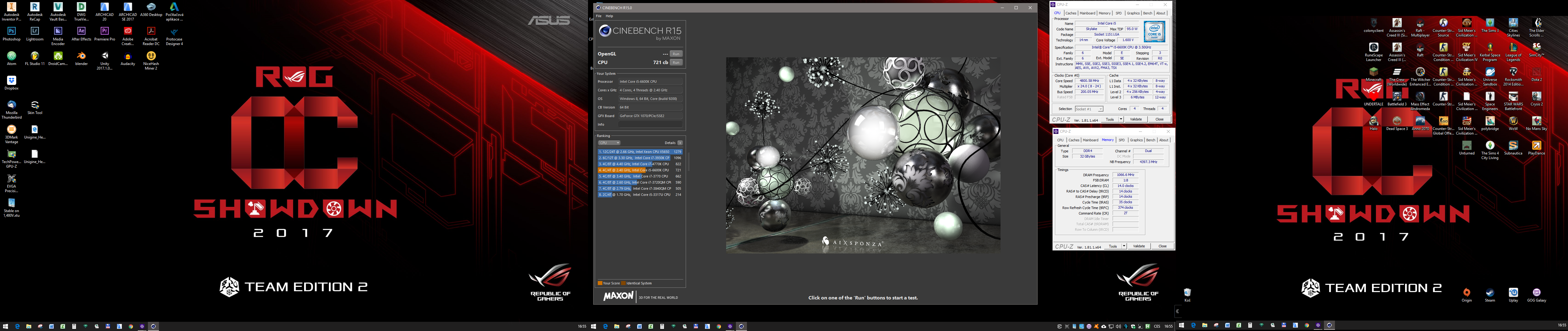Open the Halo desktop icon
Screen dimensions: 1568x331
click(1373, 123)
